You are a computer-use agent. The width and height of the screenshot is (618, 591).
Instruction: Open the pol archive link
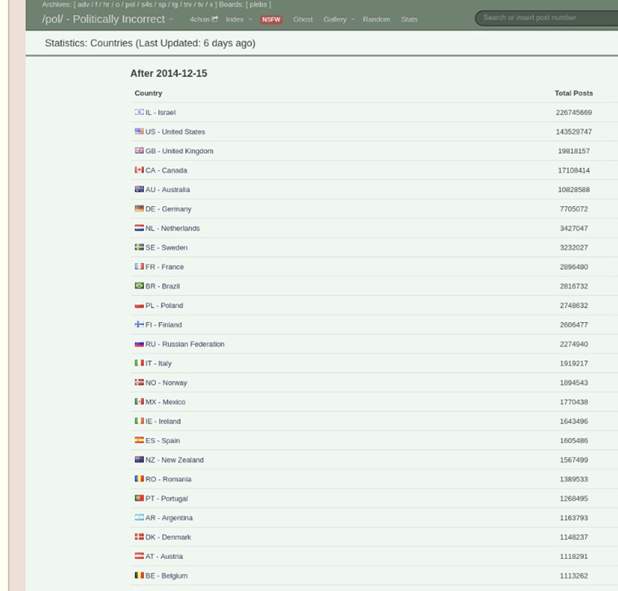(x=130, y=5)
